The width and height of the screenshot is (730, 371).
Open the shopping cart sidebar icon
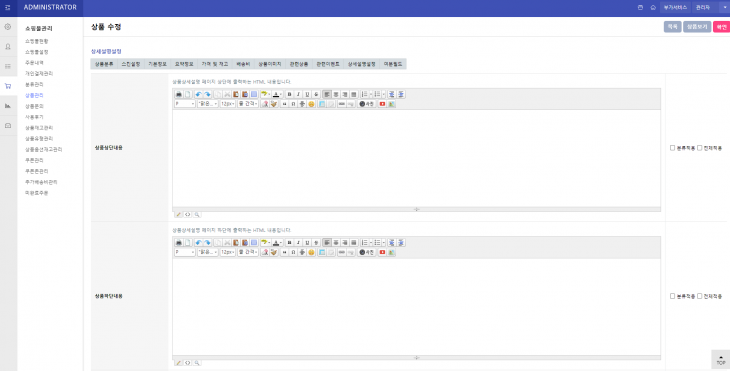pyautogui.click(x=8, y=86)
